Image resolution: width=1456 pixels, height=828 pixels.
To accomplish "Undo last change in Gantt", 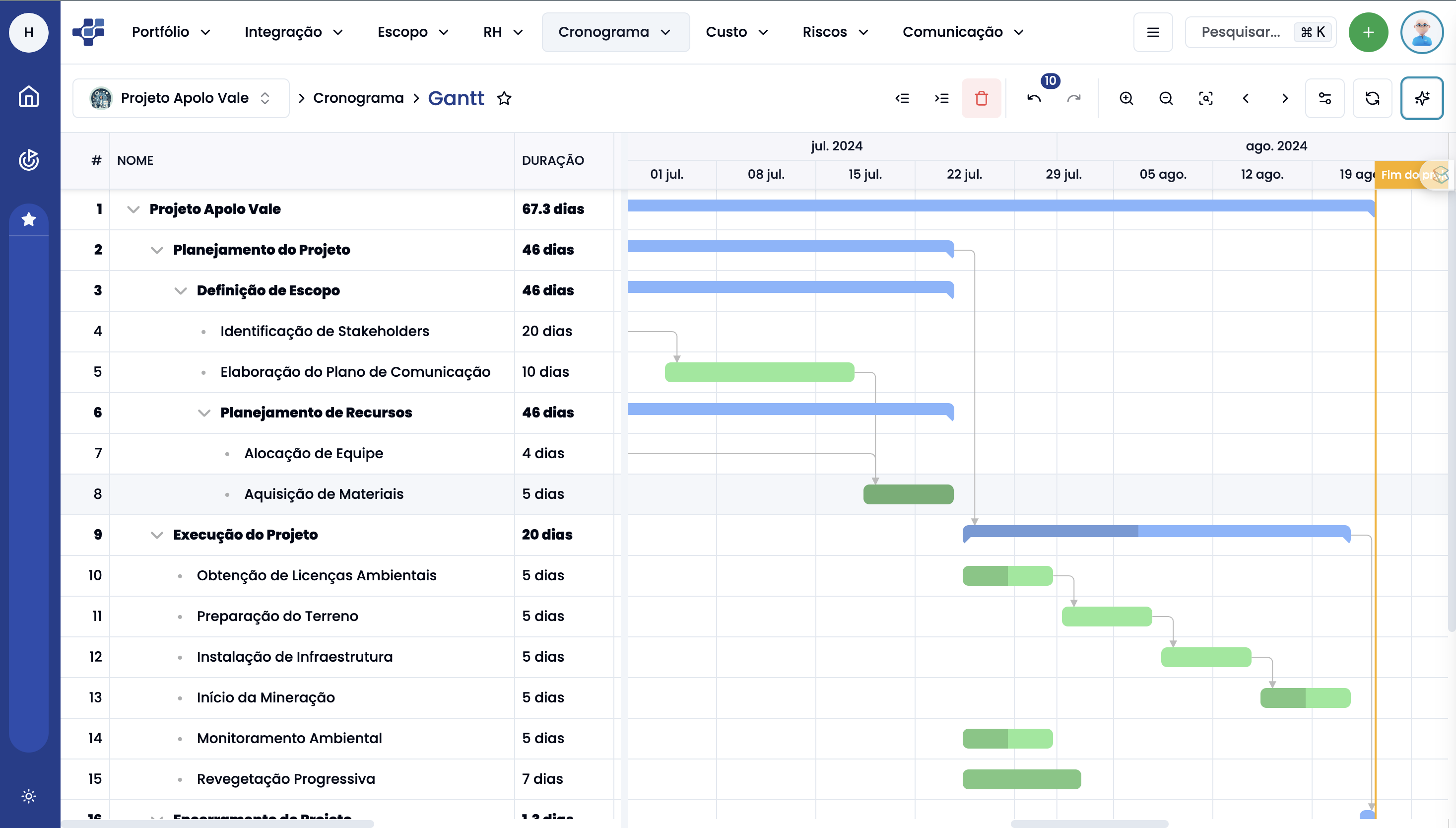I will (1034, 98).
